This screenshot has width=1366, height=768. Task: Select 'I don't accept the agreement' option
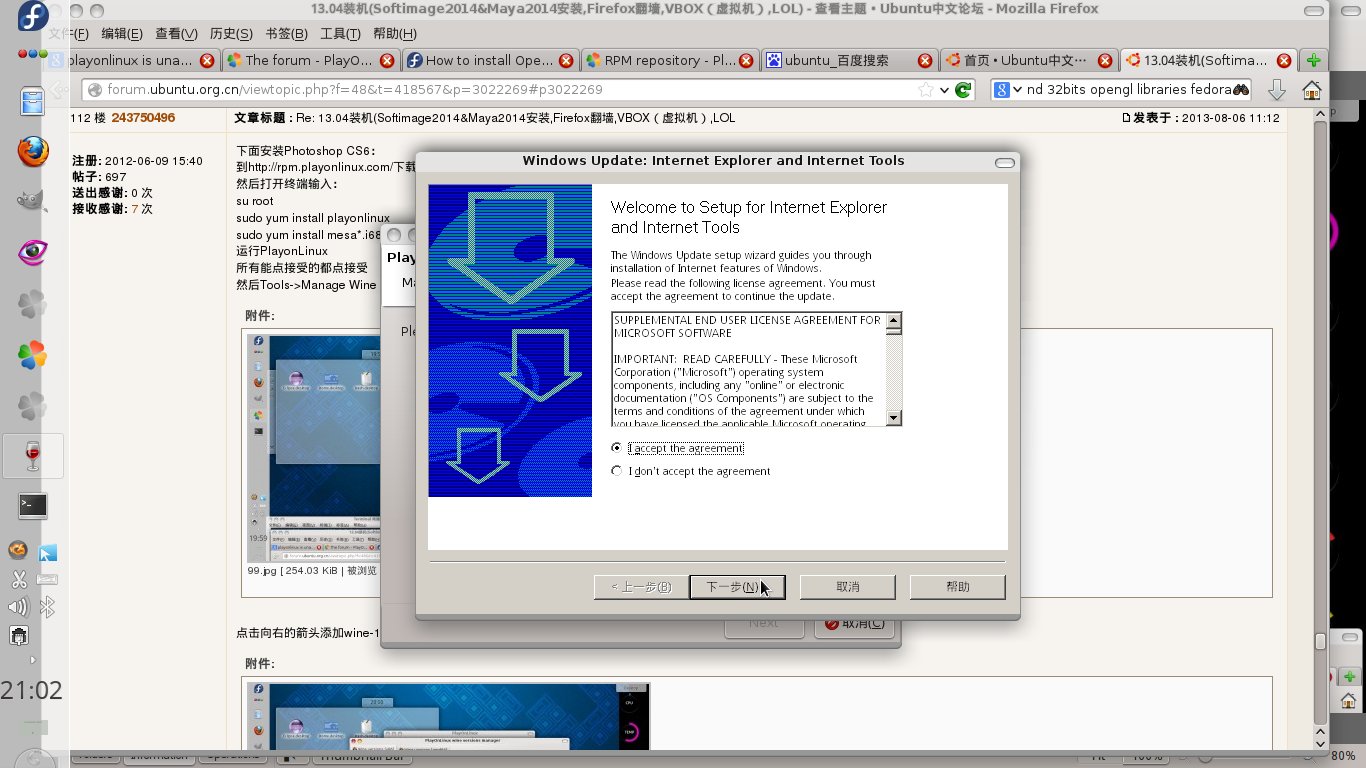coord(616,471)
